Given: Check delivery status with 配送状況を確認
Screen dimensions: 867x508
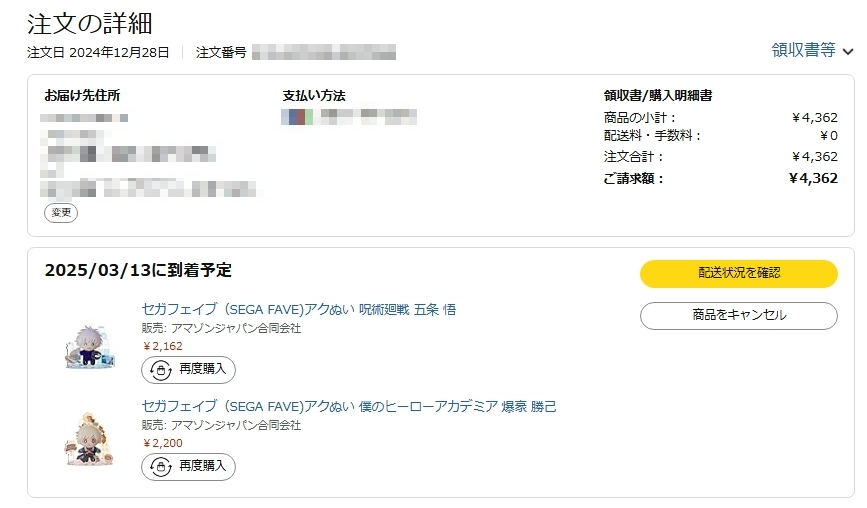Looking at the screenshot, I should tap(739, 273).
